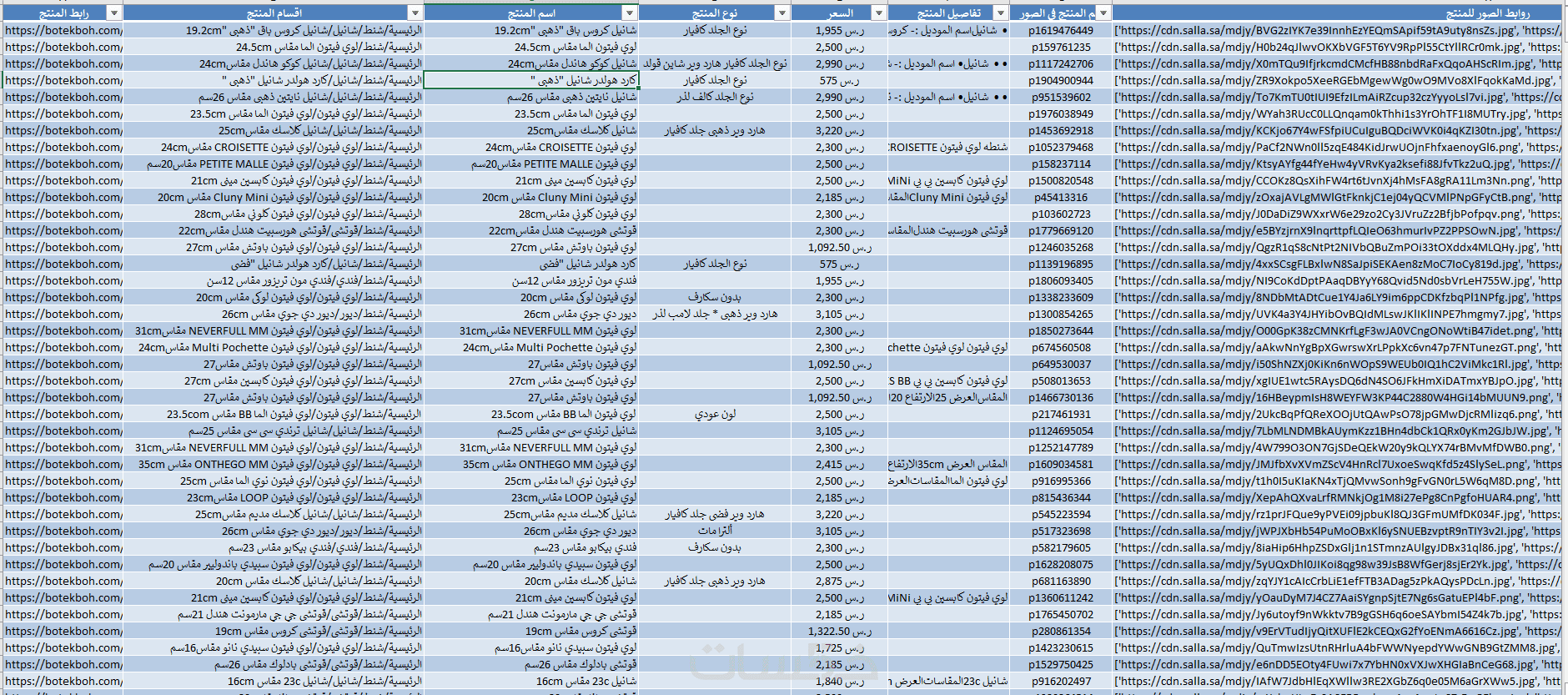Open filter dropdown for السعر column
Viewport: 1568px width, 695px height.
[x=878, y=13]
